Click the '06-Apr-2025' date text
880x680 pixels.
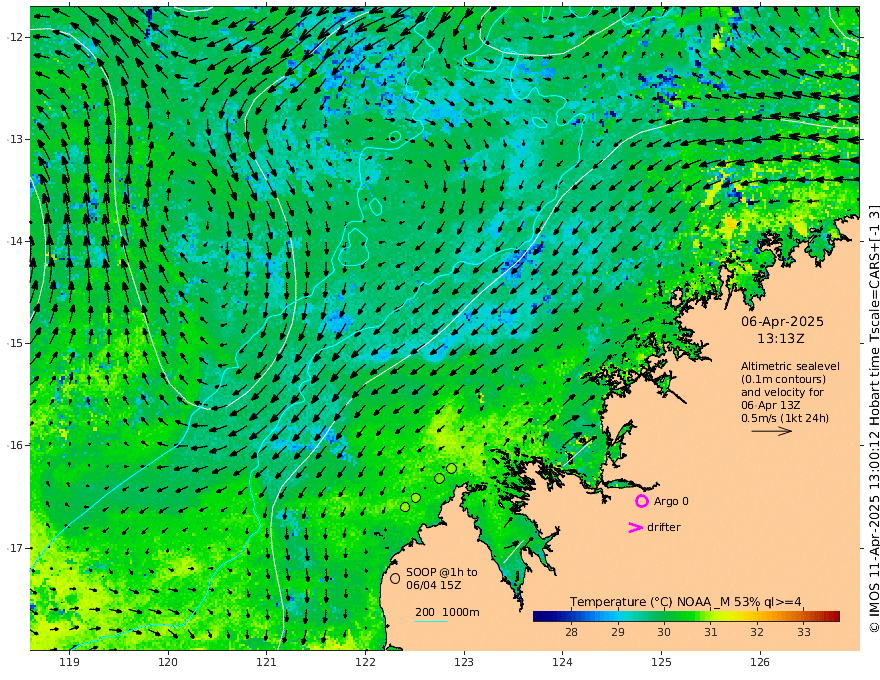(x=782, y=321)
